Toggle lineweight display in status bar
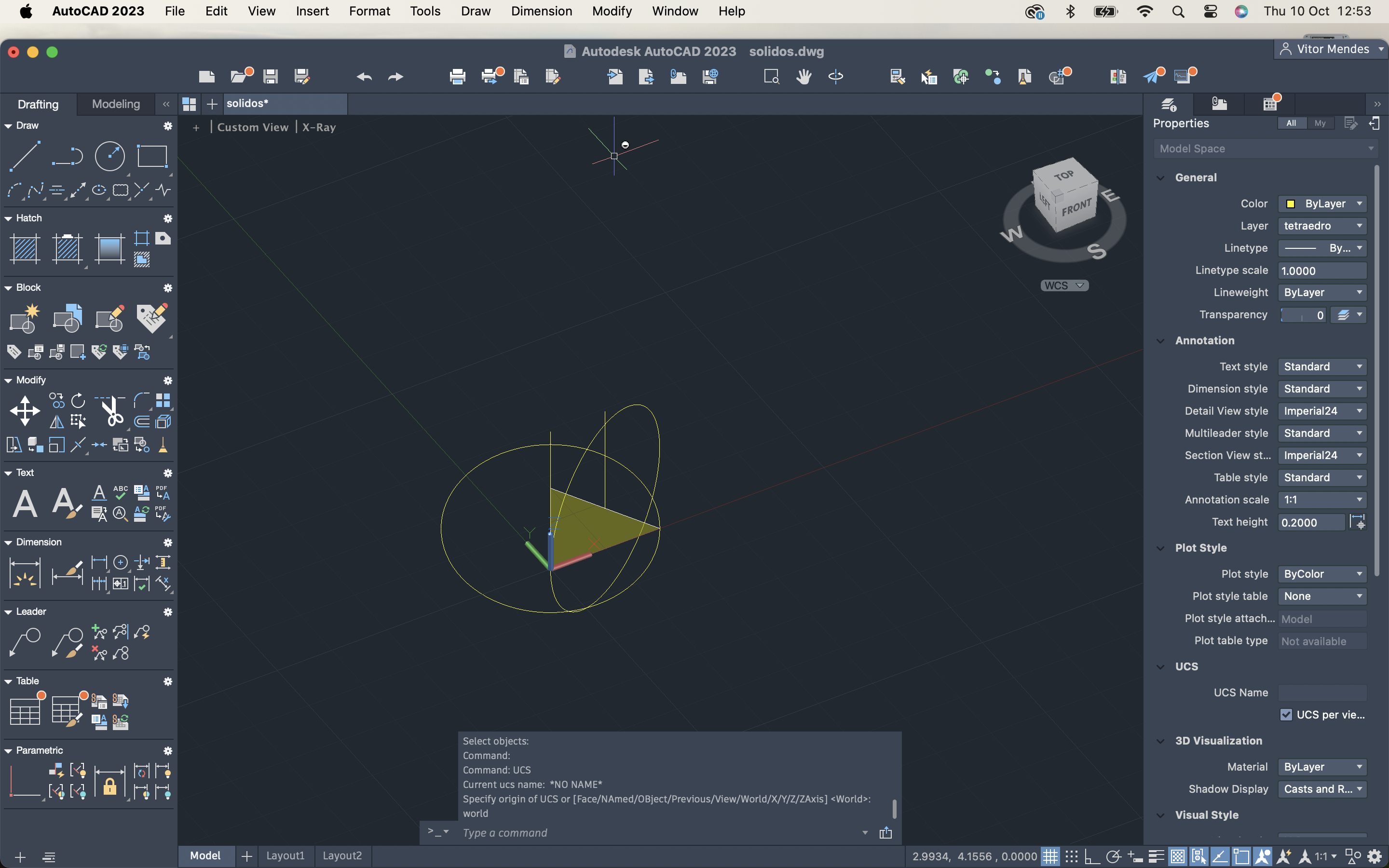Image resolution: width=1389 pixels, height=868 pixels. pos(1156,856)
